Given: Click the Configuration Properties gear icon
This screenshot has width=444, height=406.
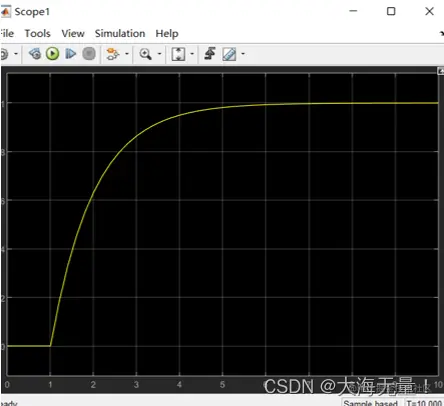Looking at the screenshot, I should click(4, 54).
